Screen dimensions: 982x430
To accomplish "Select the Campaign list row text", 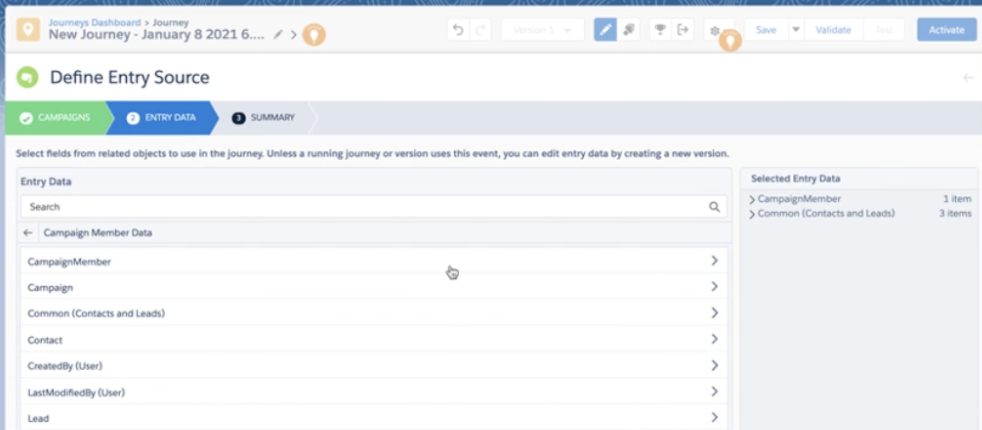I will 50,288.
